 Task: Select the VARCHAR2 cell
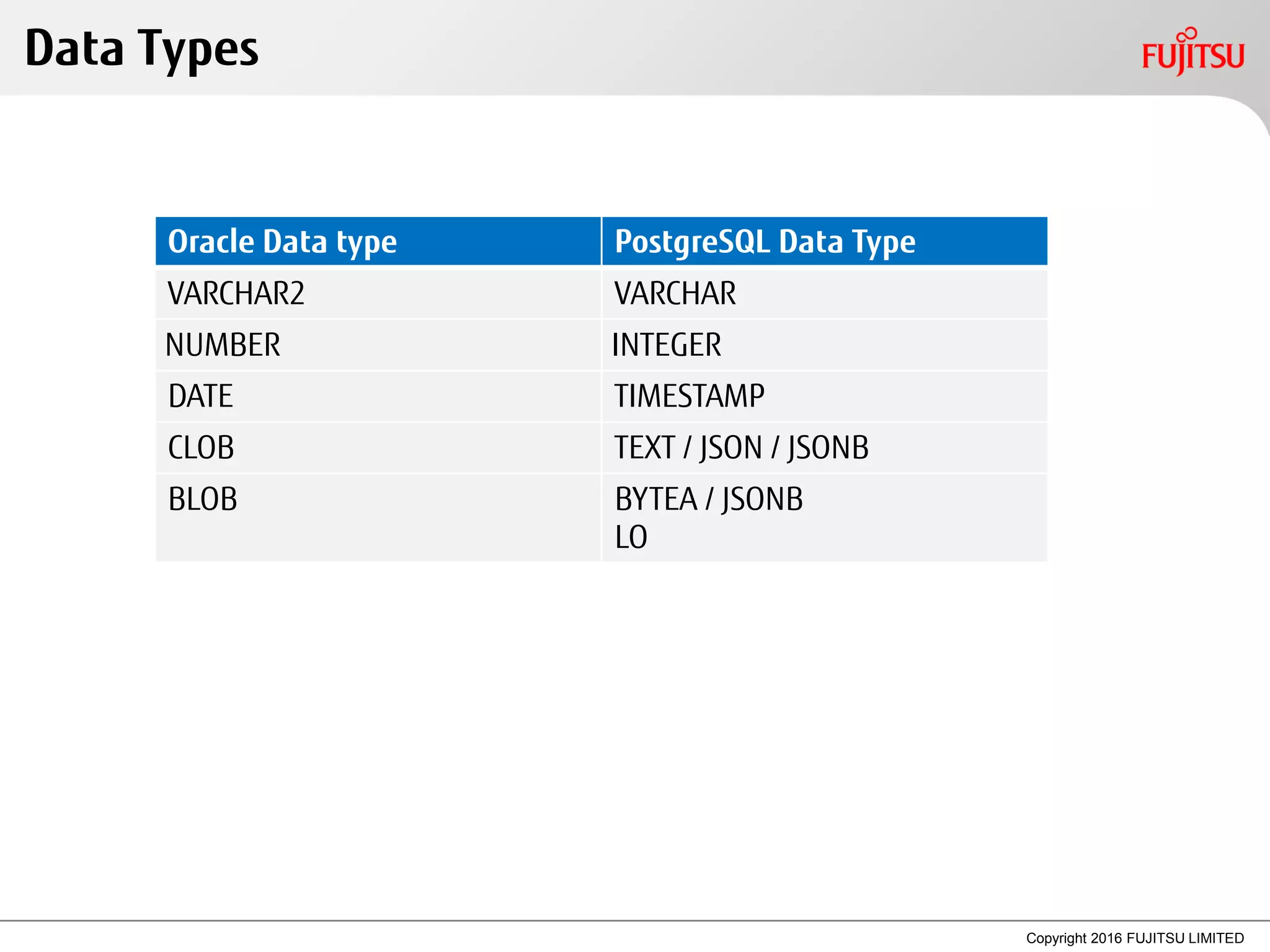(x=378, y=294)
